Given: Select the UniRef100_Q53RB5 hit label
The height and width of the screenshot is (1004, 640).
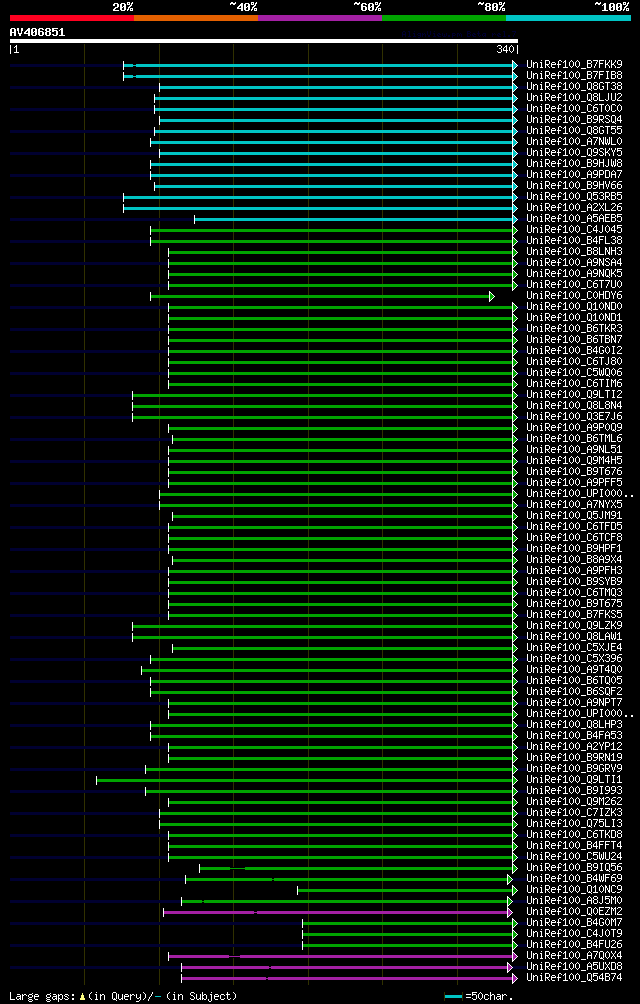Looking at the screenshot, I should point(574,197).
